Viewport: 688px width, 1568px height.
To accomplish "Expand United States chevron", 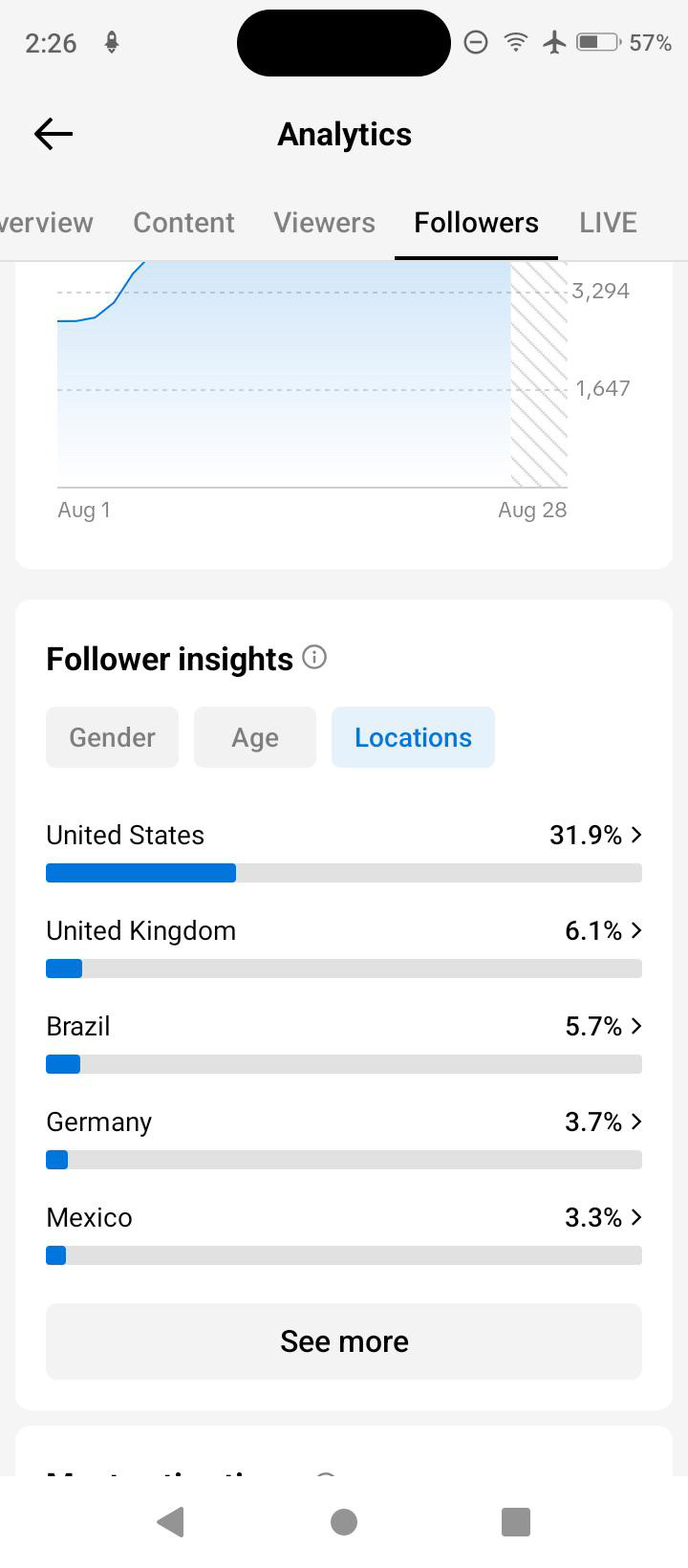I will 637,835.
